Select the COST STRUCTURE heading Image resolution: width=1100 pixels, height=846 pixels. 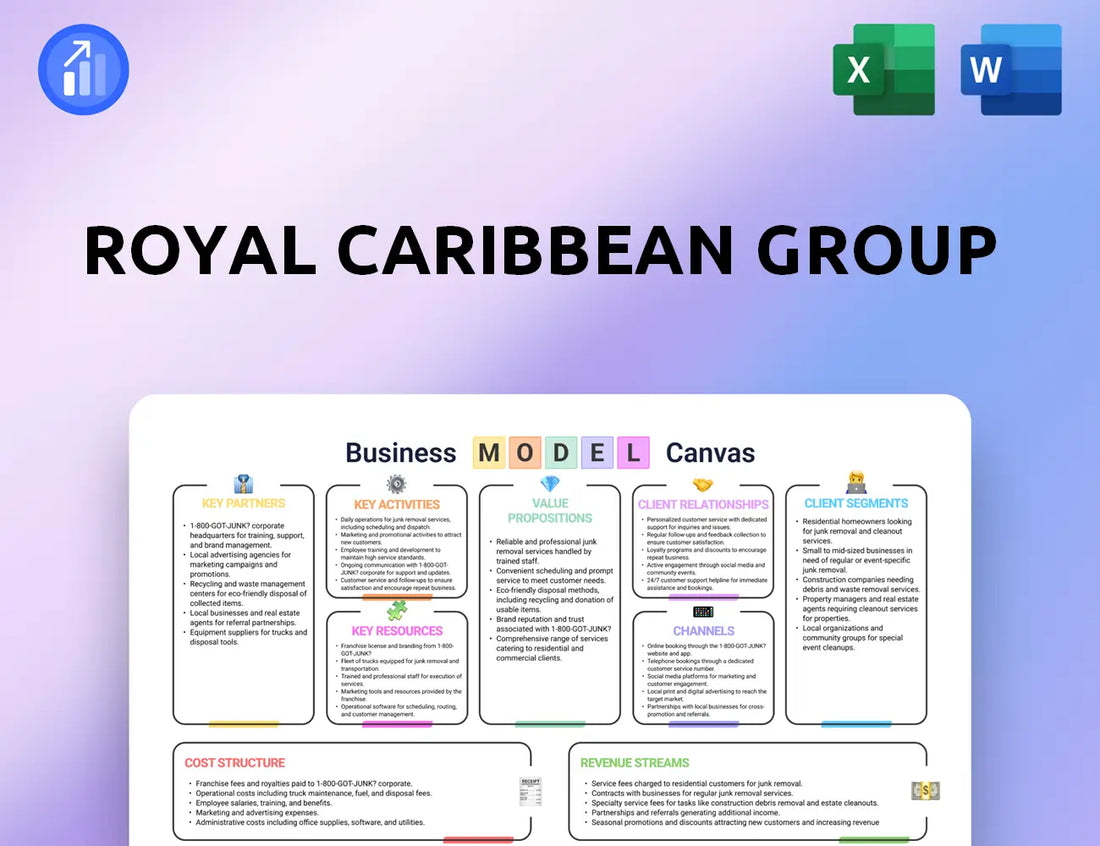point(235,763)
